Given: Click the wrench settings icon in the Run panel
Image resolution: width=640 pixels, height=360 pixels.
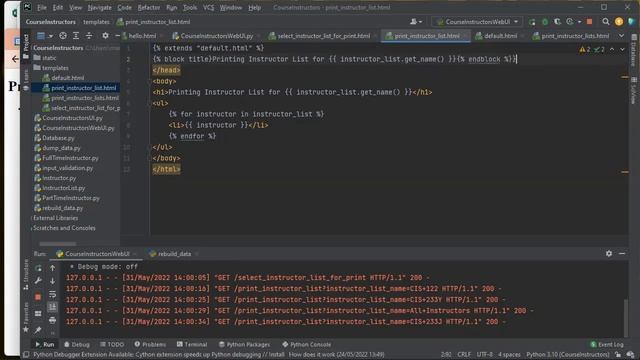Looking at the screenshot, I should click(38, 281).
